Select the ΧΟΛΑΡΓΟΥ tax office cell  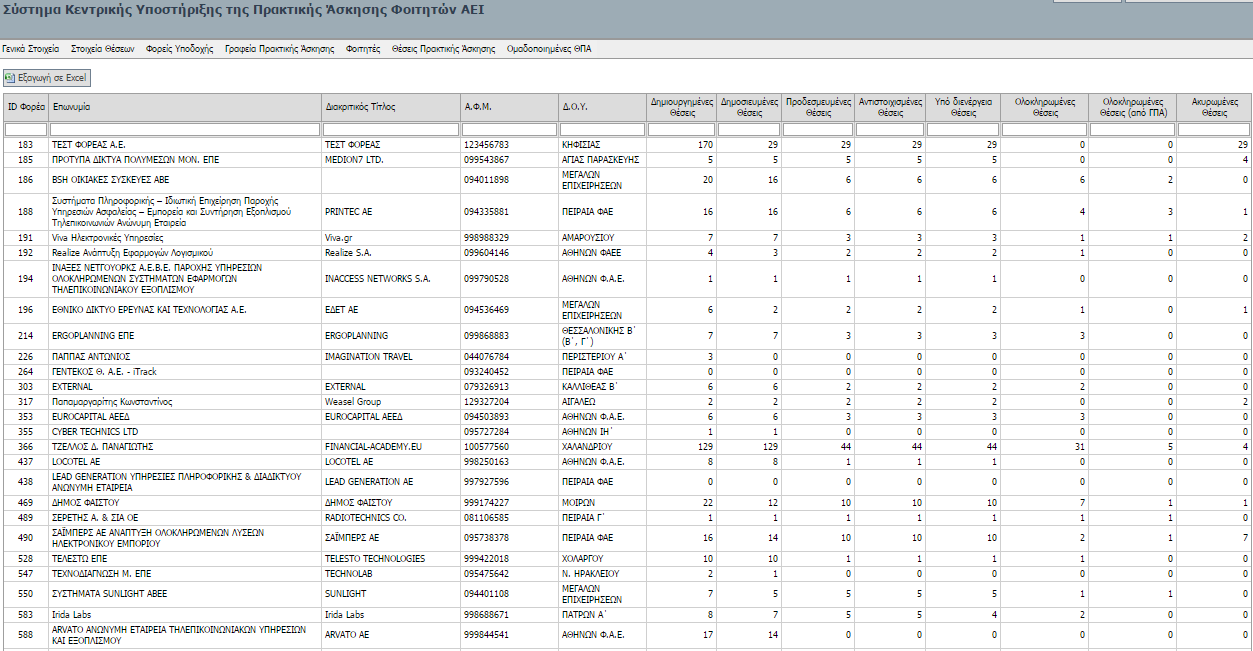[x=602, y=558]
